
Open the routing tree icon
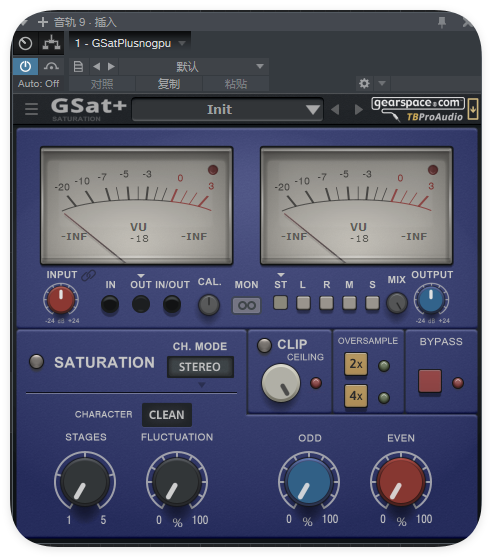tap(52, 43)
